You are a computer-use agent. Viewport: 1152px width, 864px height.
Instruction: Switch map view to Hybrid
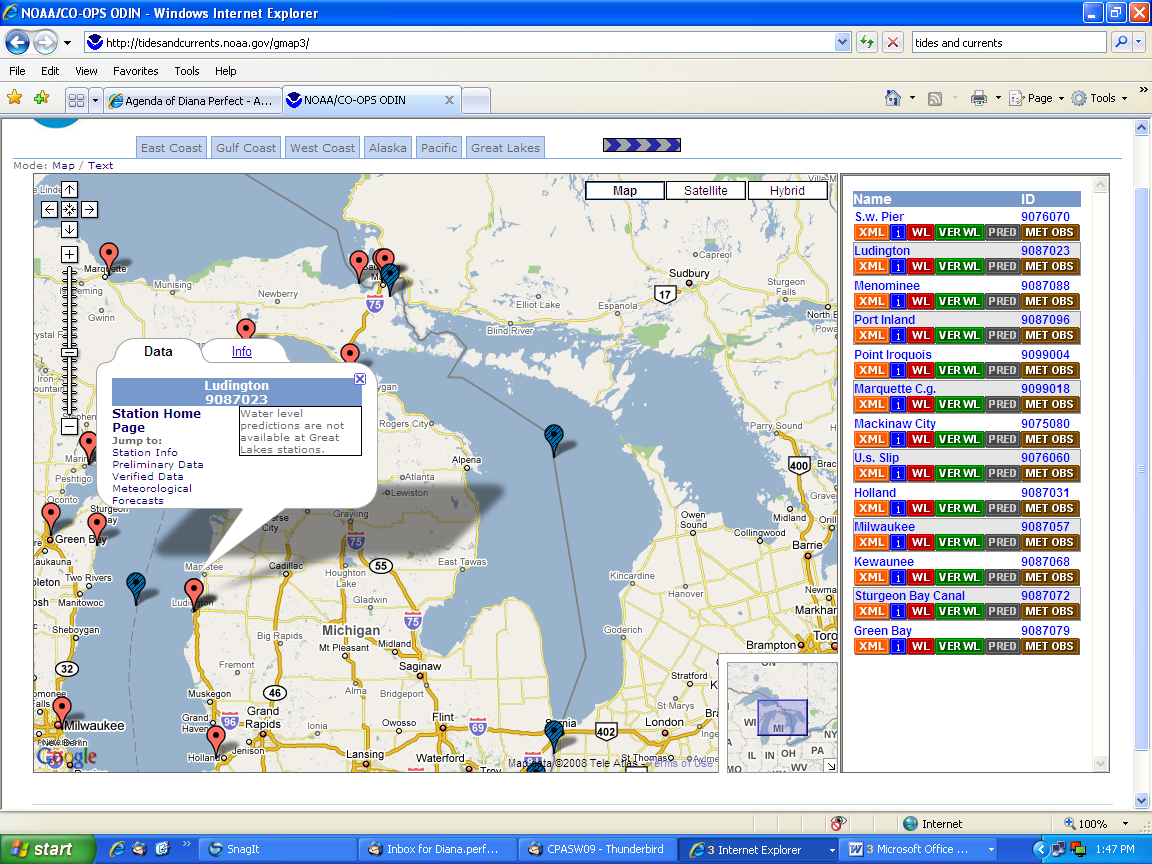tap(787, 191)
